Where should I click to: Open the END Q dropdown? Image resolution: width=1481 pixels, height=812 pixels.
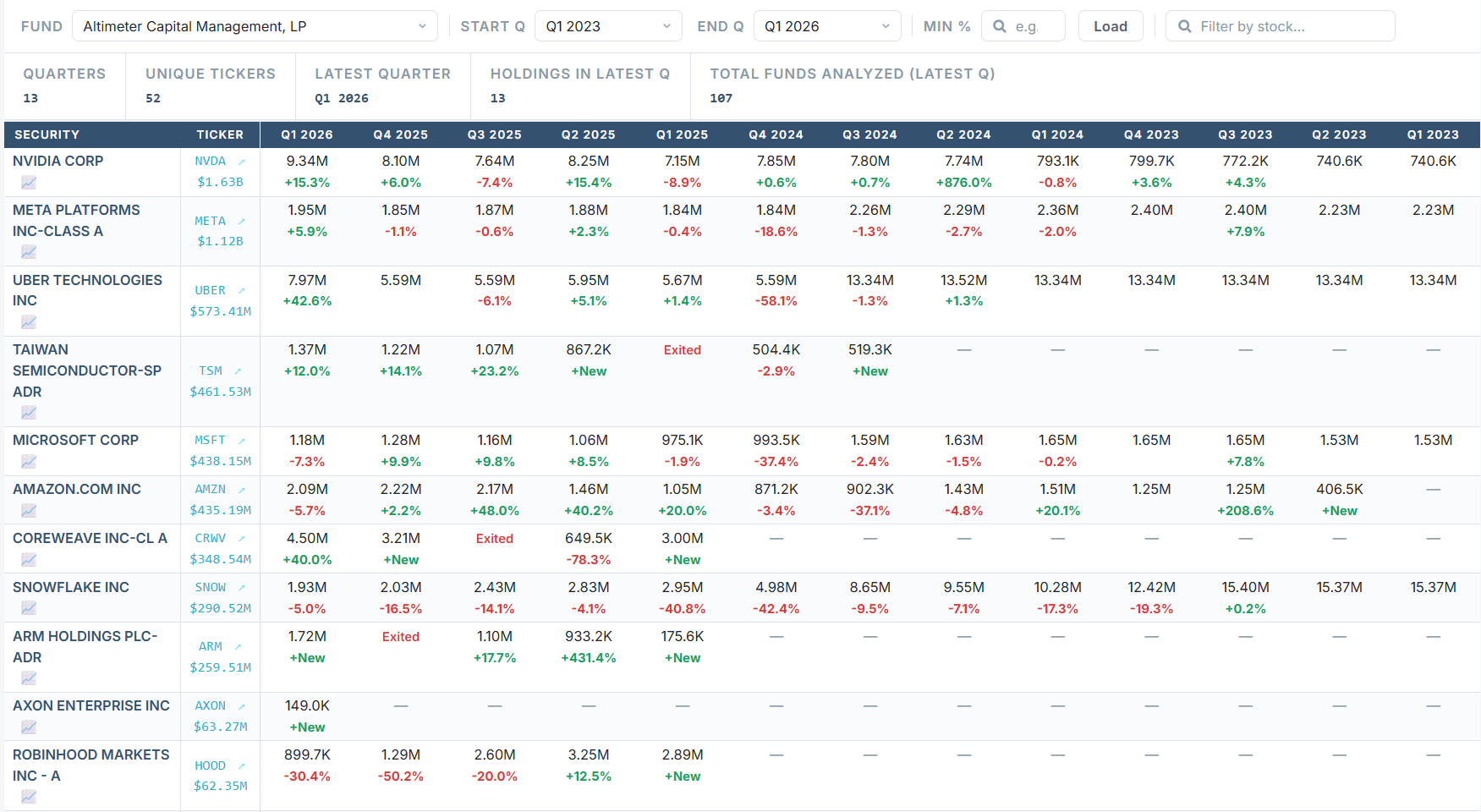827,26
